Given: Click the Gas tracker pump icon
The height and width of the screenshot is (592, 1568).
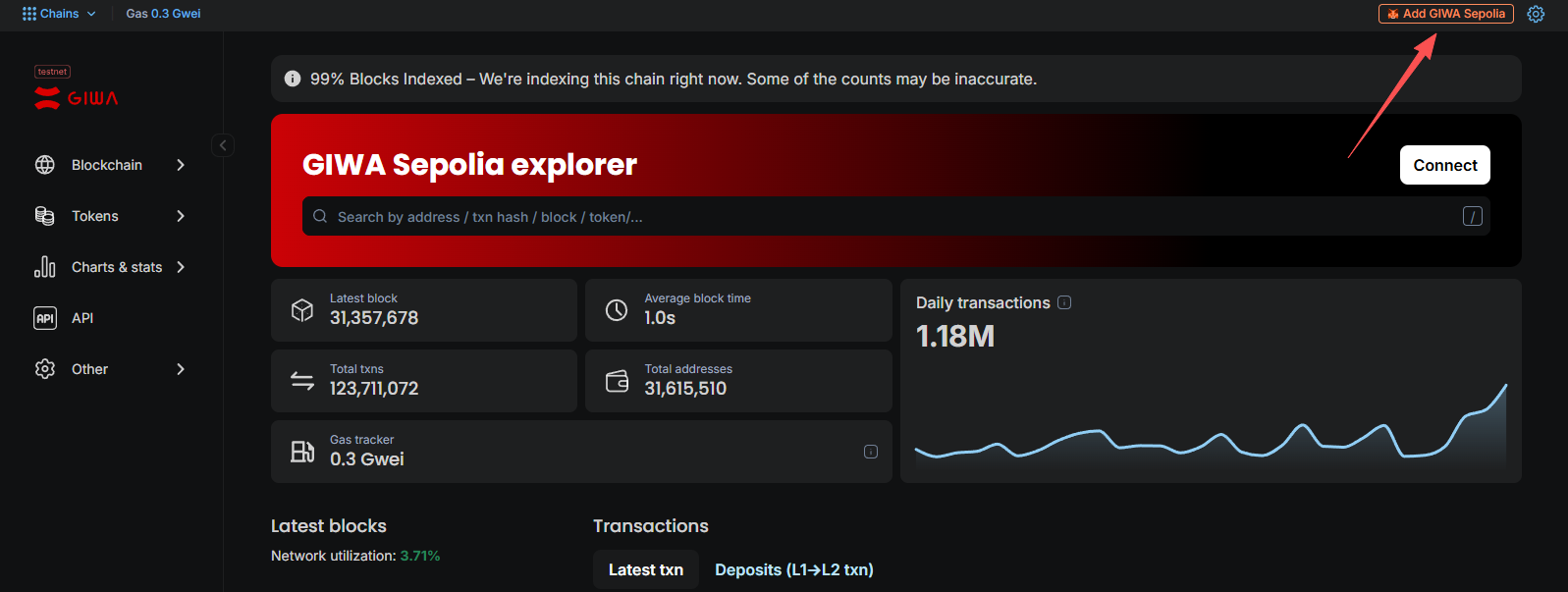Looking at the screenshot, I should [x=302, y=452].
